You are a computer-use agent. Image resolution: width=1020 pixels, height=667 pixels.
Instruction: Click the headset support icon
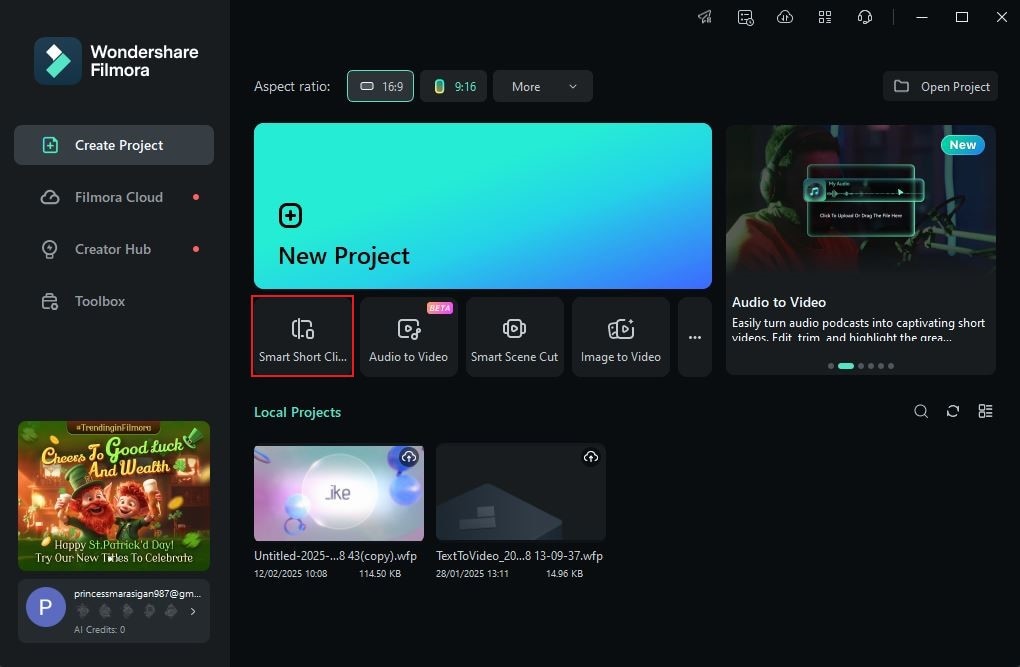pos(865,17)
